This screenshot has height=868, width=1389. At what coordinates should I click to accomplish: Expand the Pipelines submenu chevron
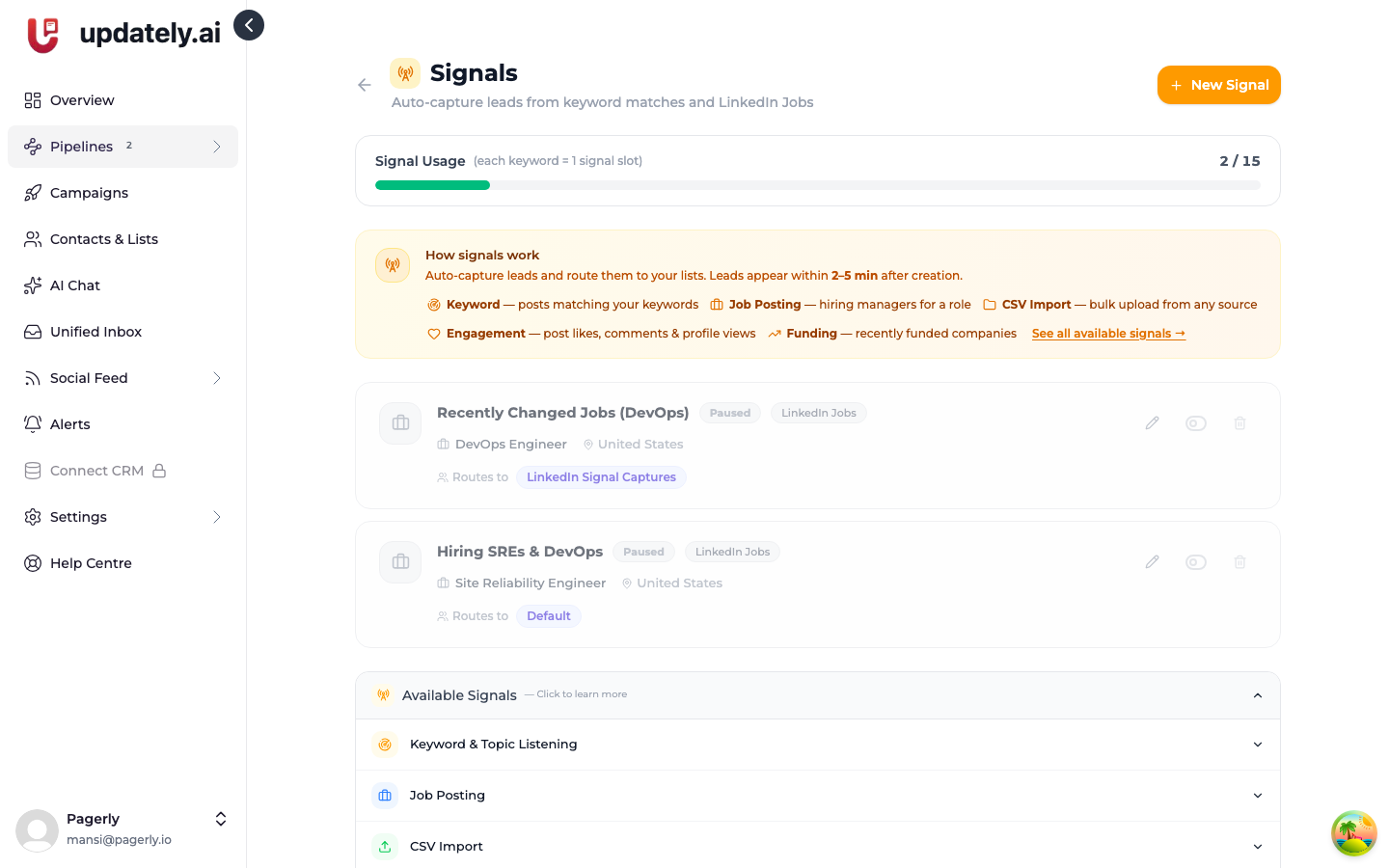pos(217,147)
